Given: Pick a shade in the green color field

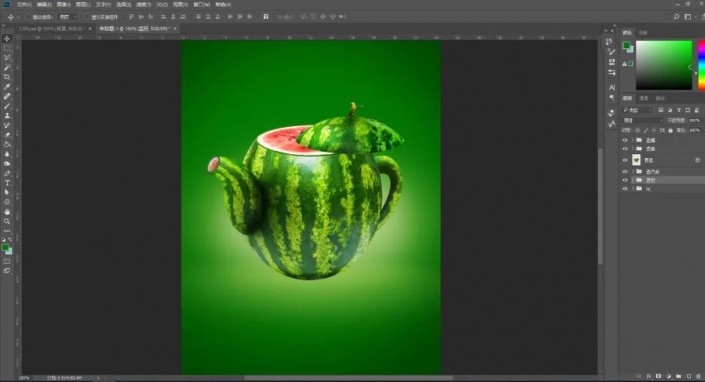Looking at the screenshot, I should [664, 65].
